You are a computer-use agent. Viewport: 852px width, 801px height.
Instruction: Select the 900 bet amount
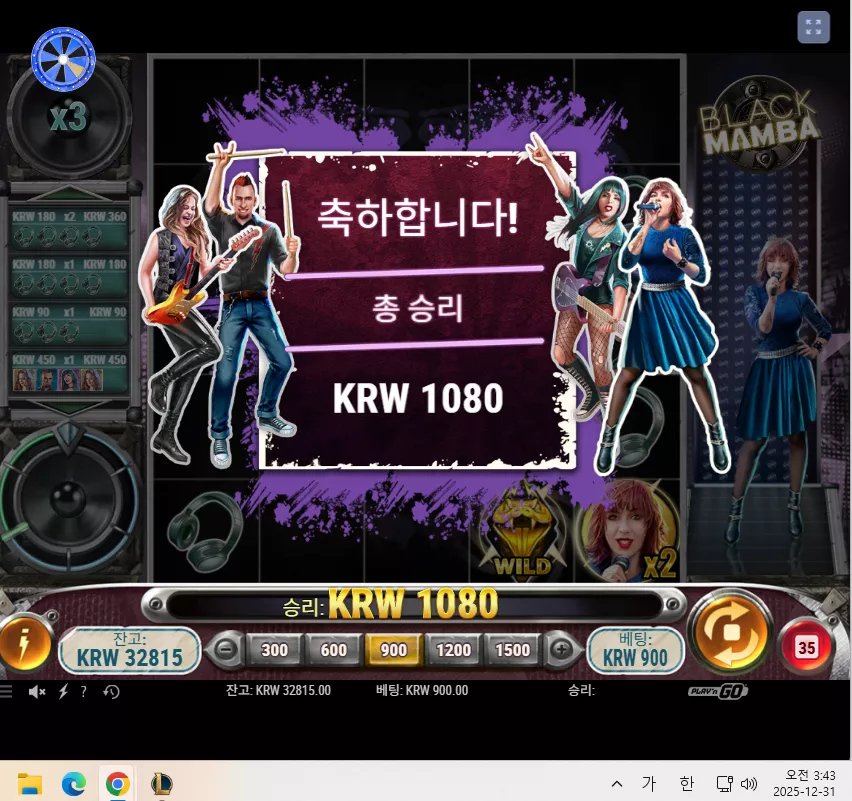click(393, 649)
